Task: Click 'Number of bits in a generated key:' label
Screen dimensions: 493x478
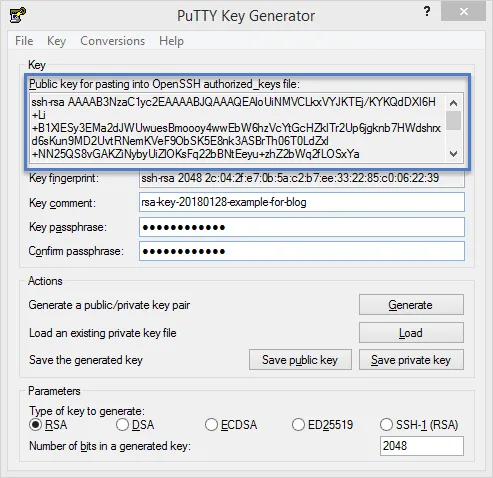Action: [x=110, y=446]
